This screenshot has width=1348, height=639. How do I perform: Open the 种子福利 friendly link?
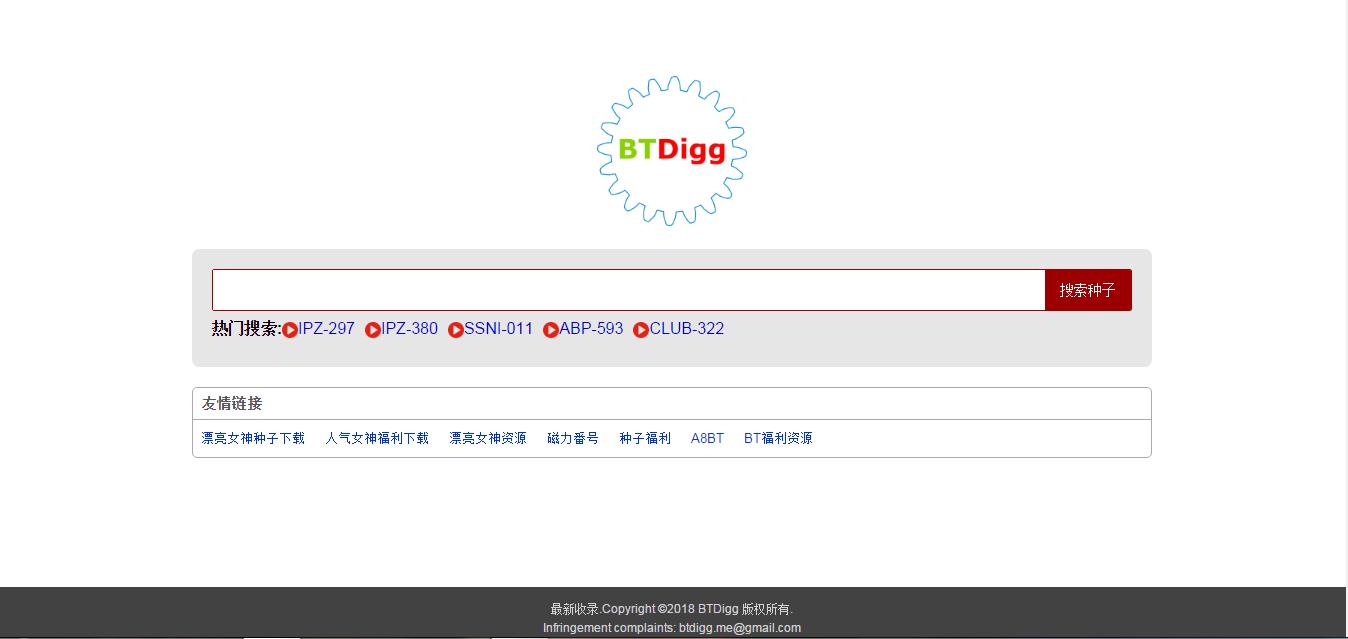[645, 438]
